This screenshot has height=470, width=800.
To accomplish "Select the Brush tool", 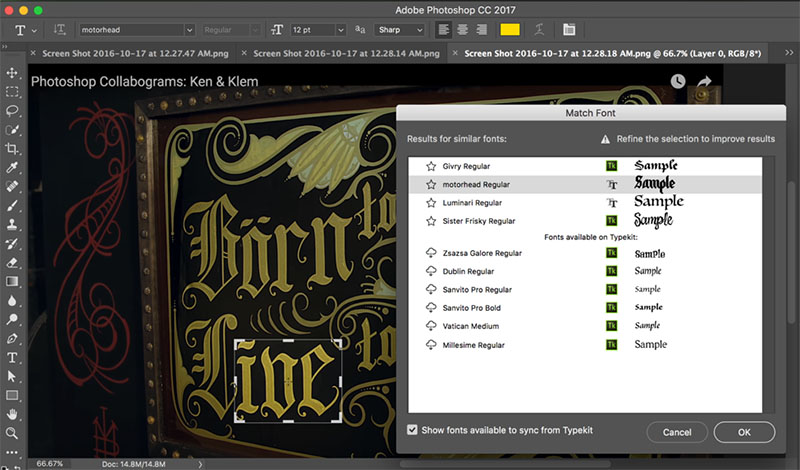I will pos(12,206).
